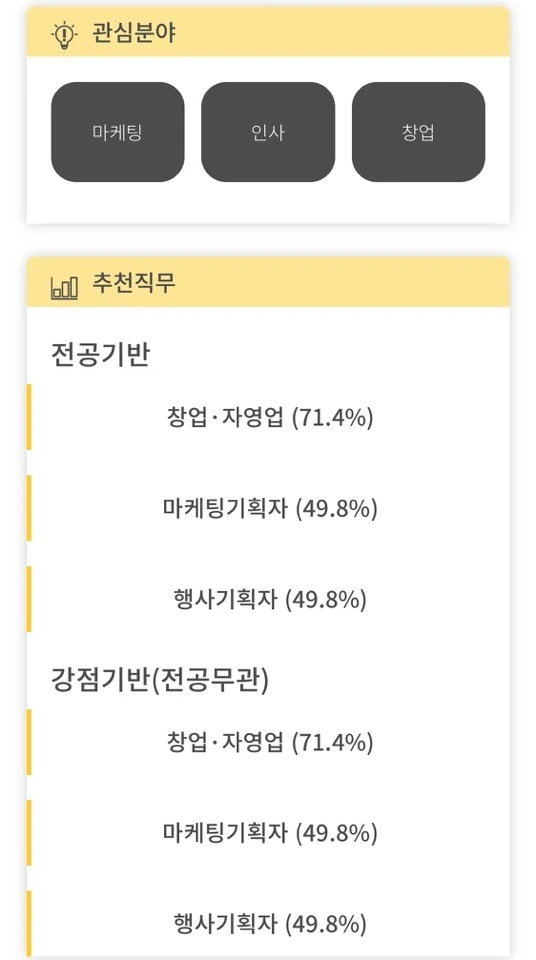Image resolution: width=536 pixels, height=960 pixels.
Task: Click yellow marker bar beside 전공기반 마케팅기획자
Action: pos(29,509)
